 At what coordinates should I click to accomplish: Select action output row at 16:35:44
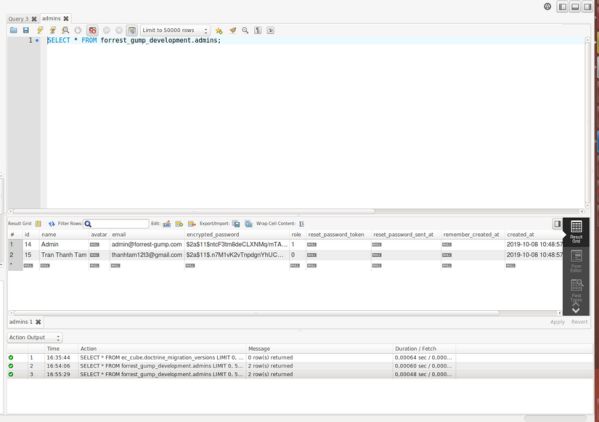click(x=300, y=357)
